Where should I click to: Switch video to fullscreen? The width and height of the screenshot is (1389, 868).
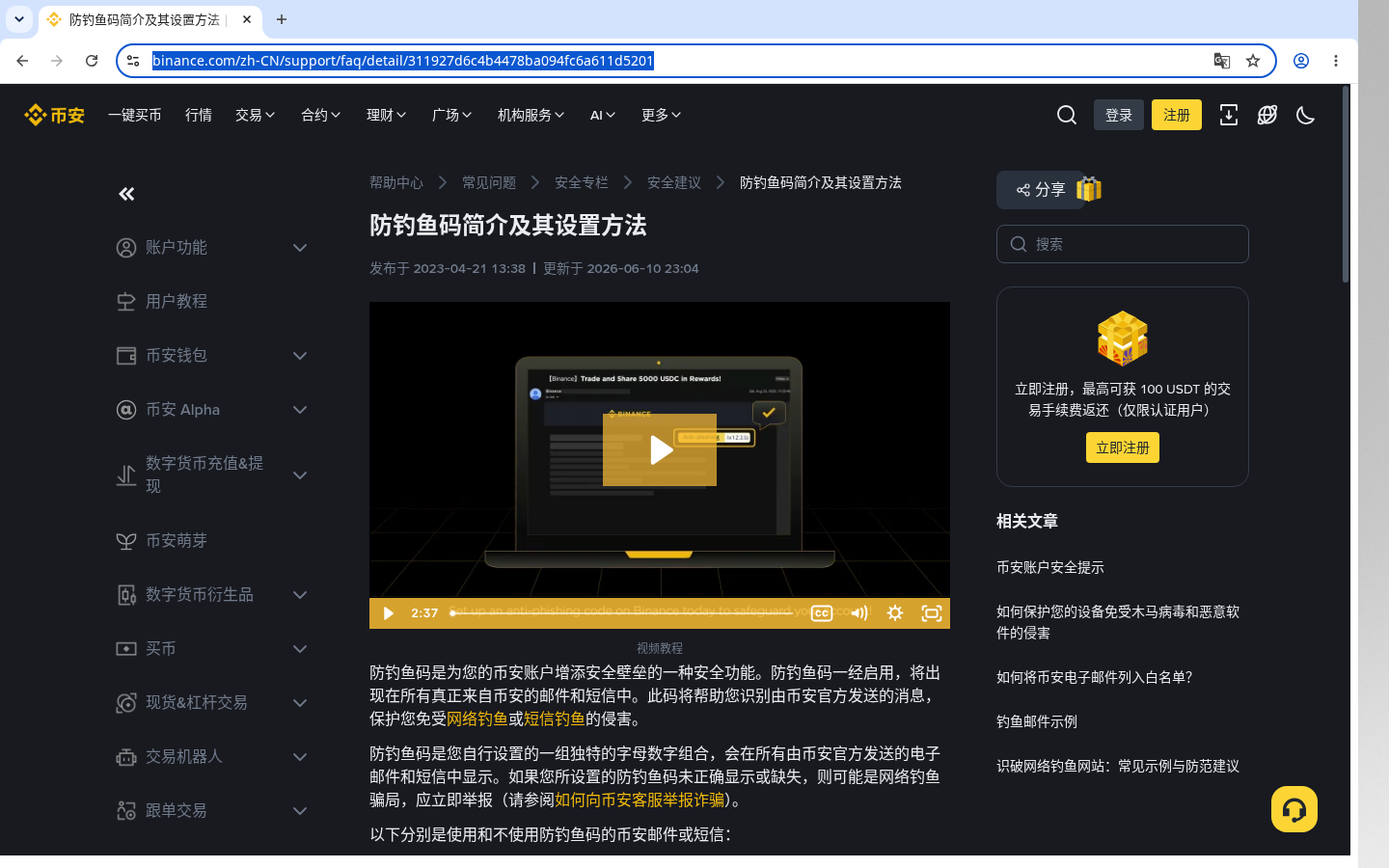(x=932, y=613)
